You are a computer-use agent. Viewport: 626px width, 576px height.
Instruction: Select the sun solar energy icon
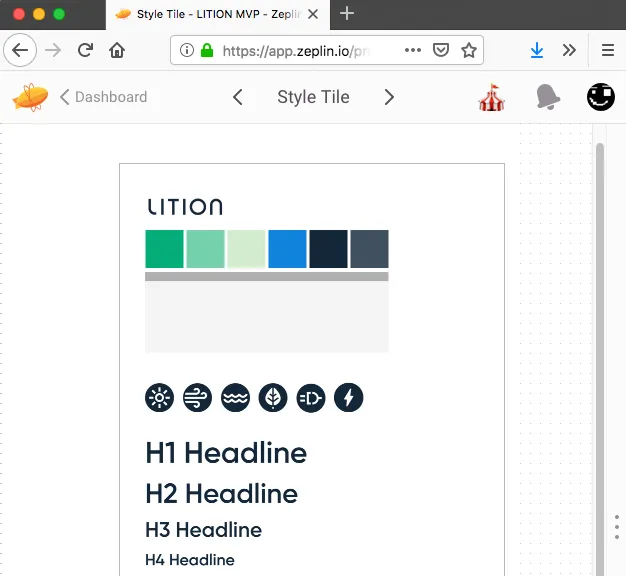coord(159,398)
